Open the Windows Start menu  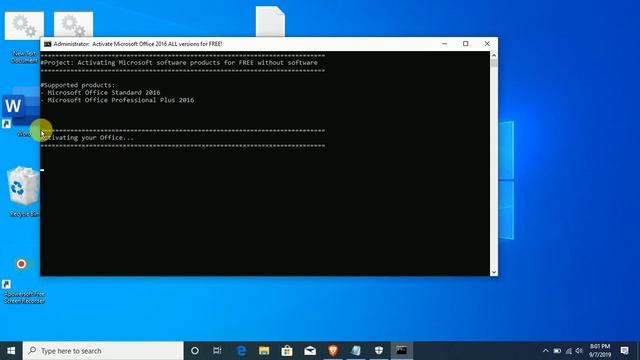point(11,351)
